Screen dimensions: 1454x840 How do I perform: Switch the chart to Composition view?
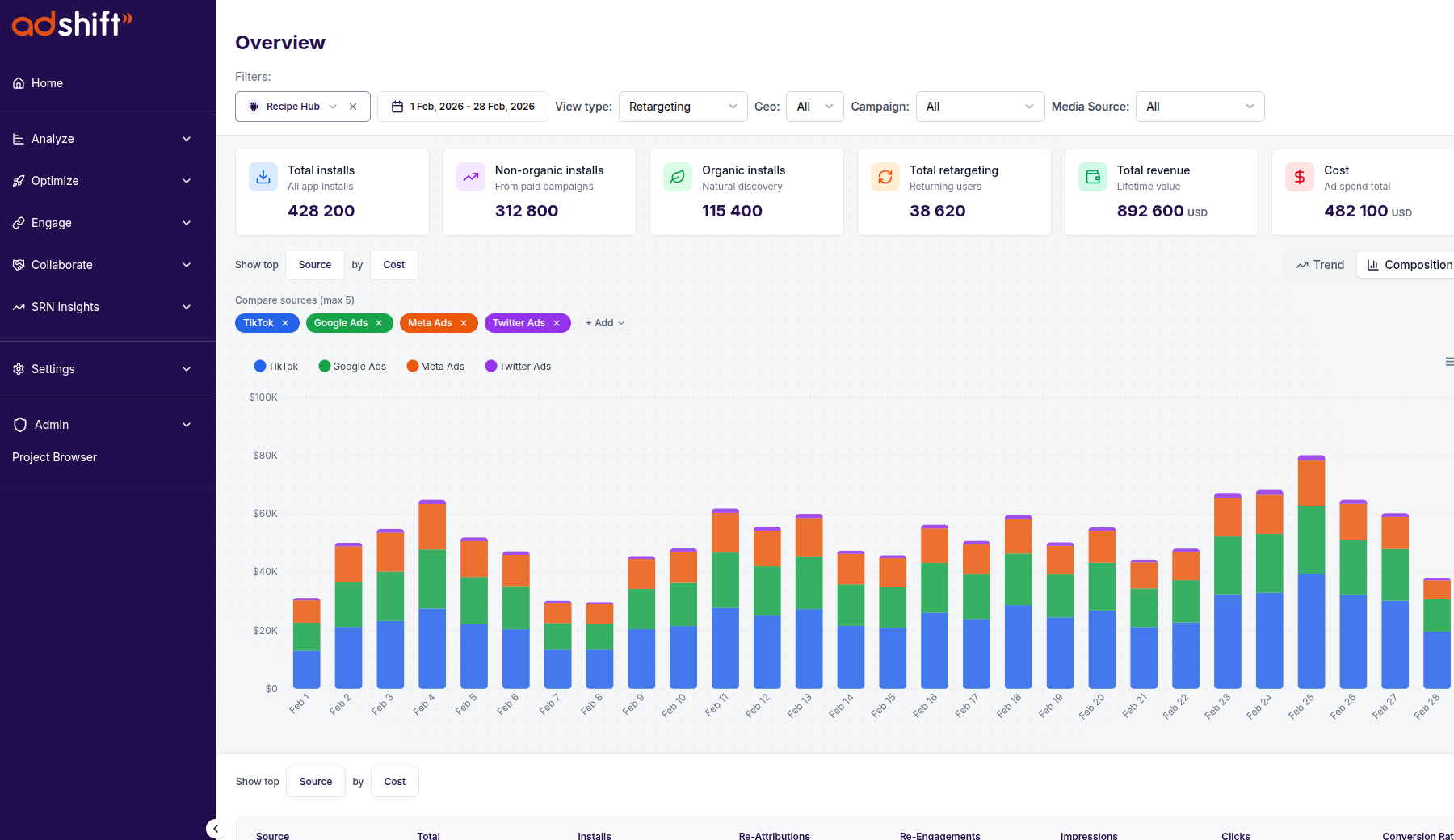click(1410, 264)
